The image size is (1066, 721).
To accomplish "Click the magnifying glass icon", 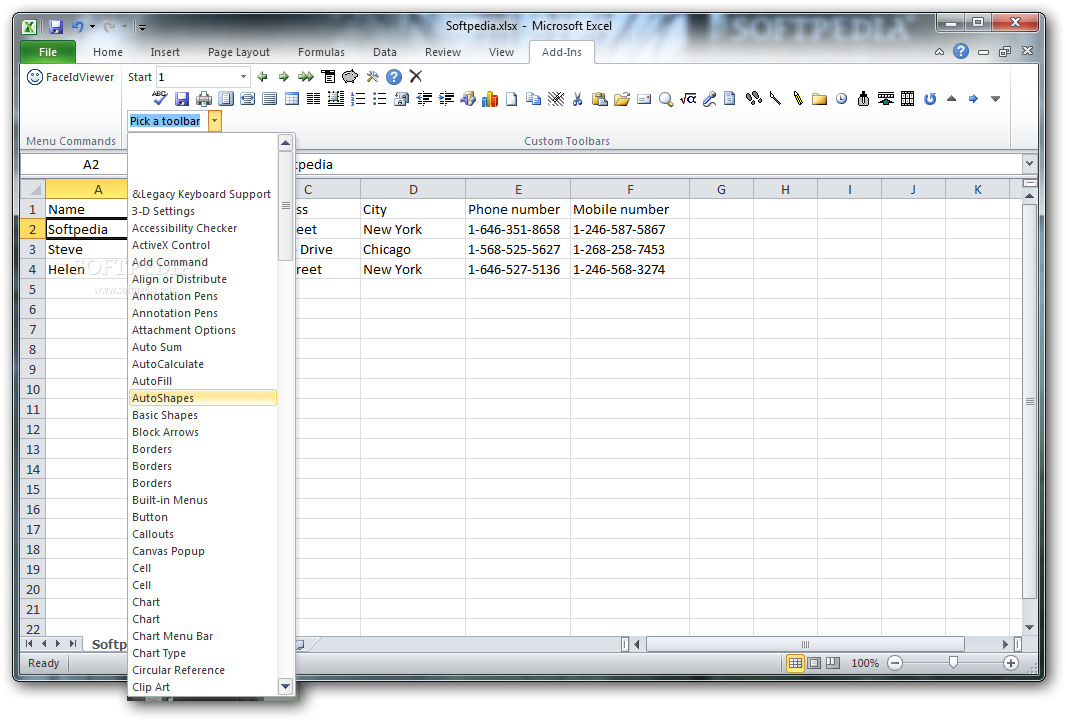I will point(666,99).
